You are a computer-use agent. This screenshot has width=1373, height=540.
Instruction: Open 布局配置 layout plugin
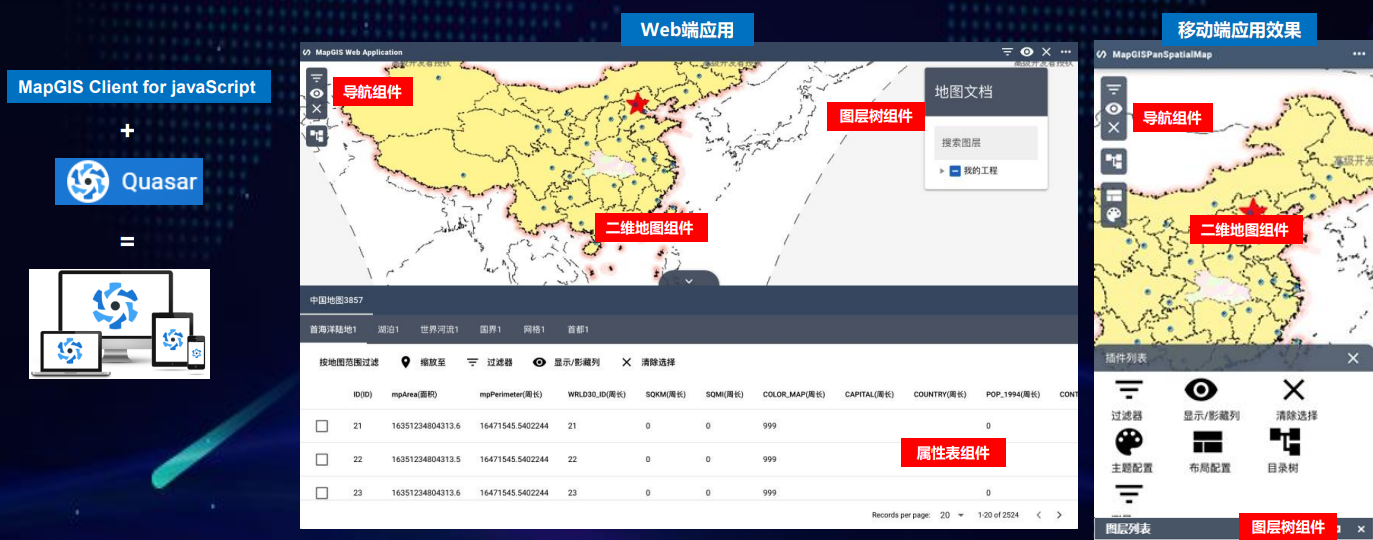[1209, 451]
